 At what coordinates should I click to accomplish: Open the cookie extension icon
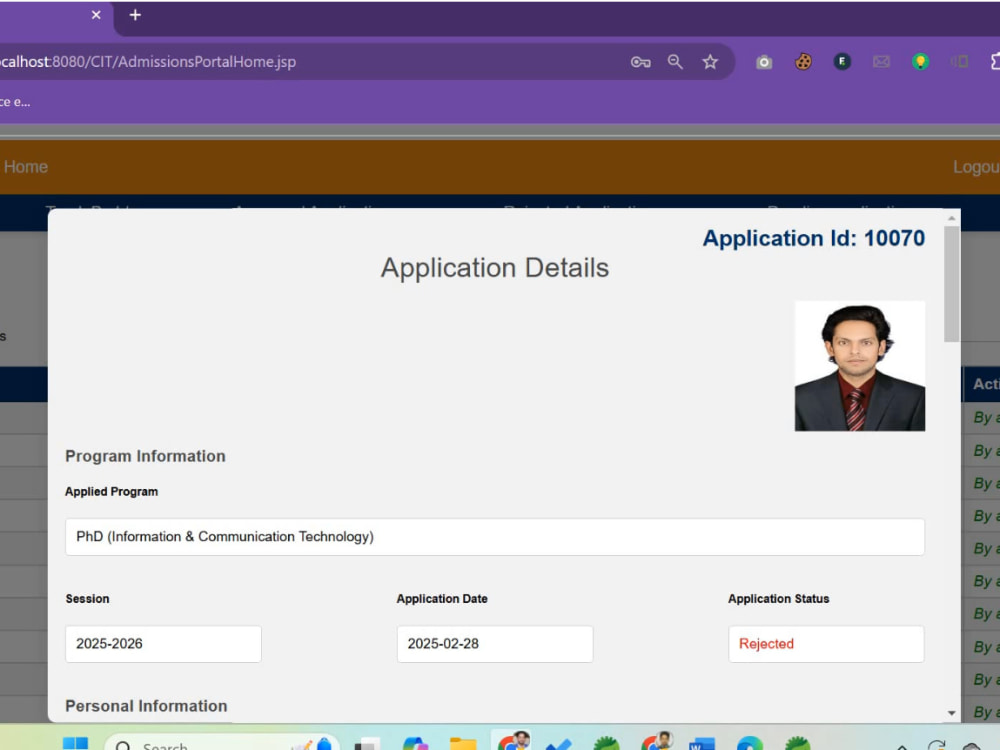point(803,62)
